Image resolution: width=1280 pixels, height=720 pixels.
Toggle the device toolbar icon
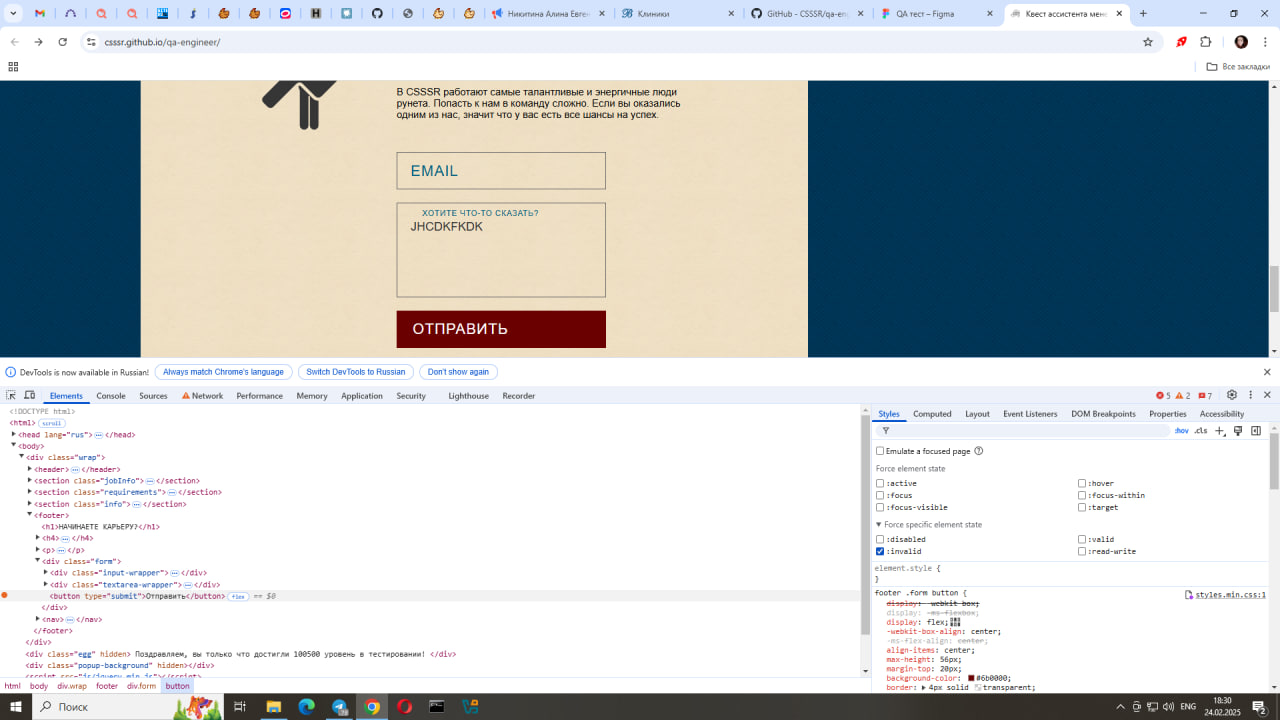(x=30, y=396)
